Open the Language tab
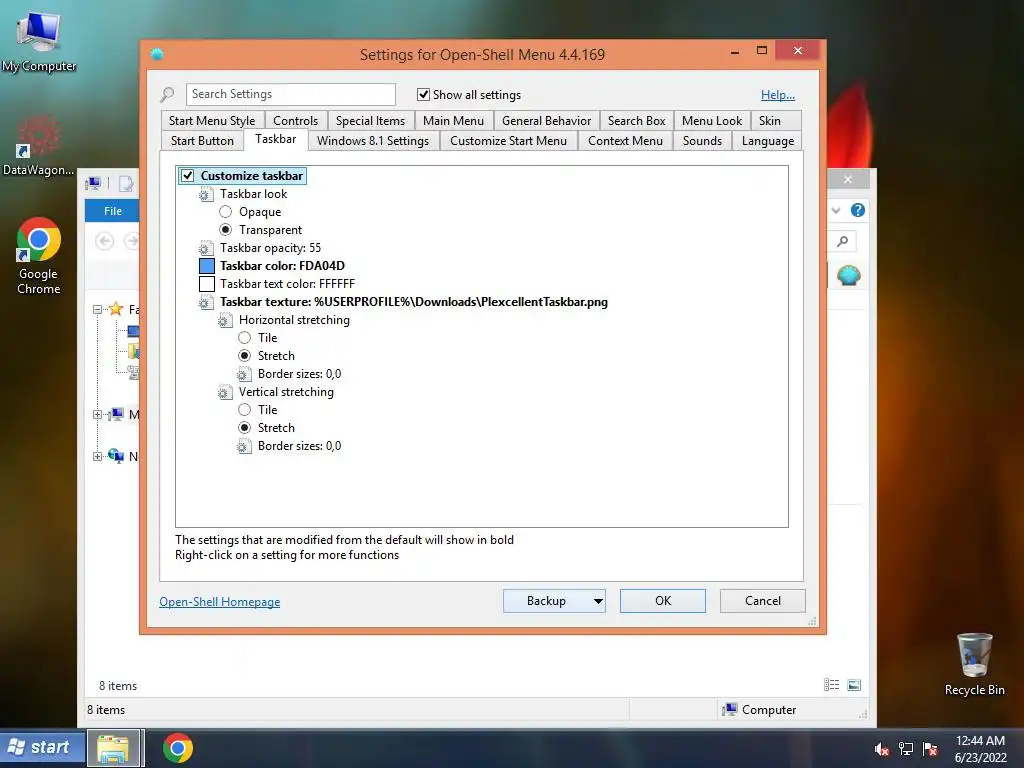The image size is (1024, 768). [x=768, y=141]
